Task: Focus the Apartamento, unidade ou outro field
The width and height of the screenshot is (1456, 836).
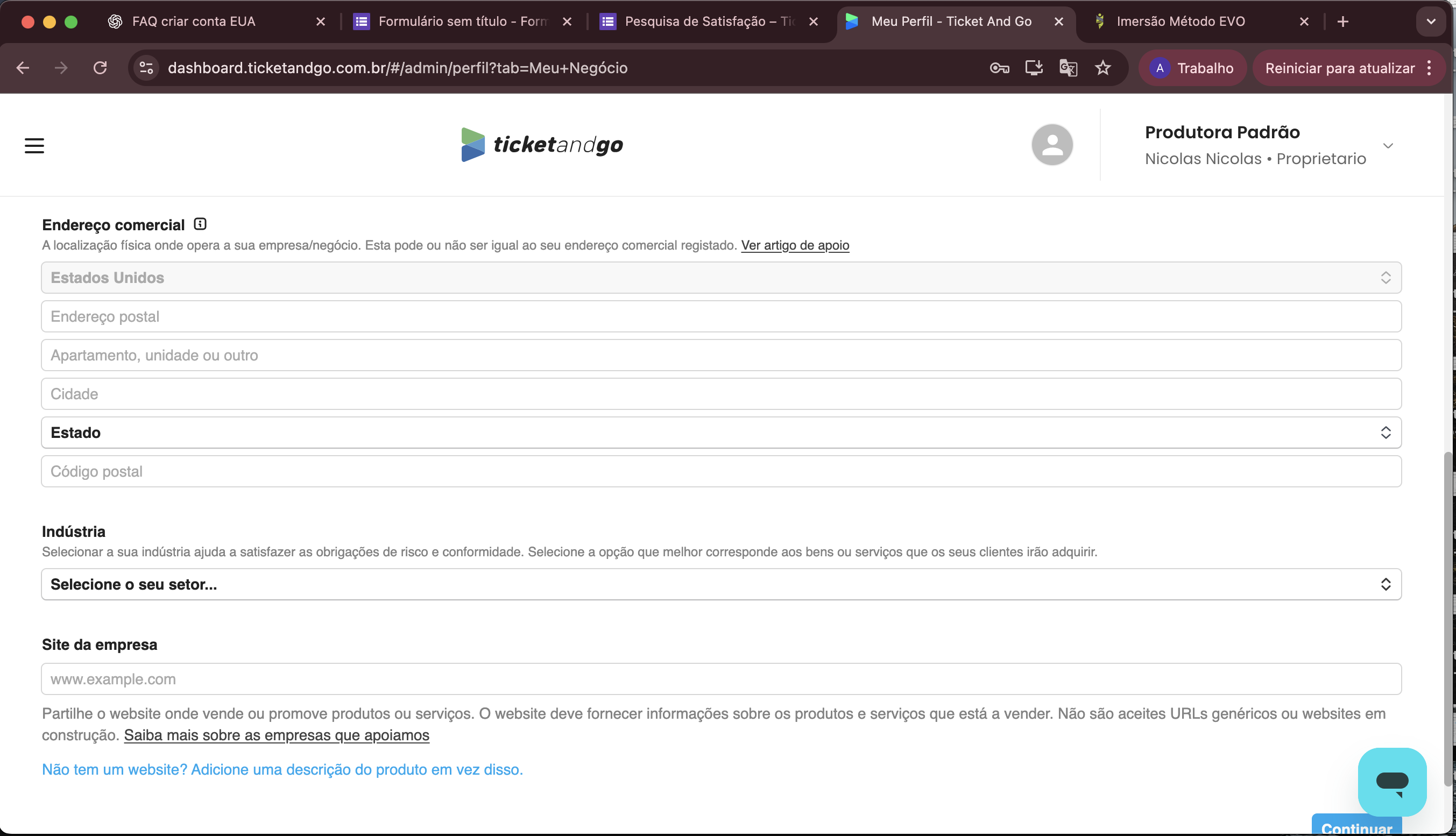Action: click(x=721, y=356)
